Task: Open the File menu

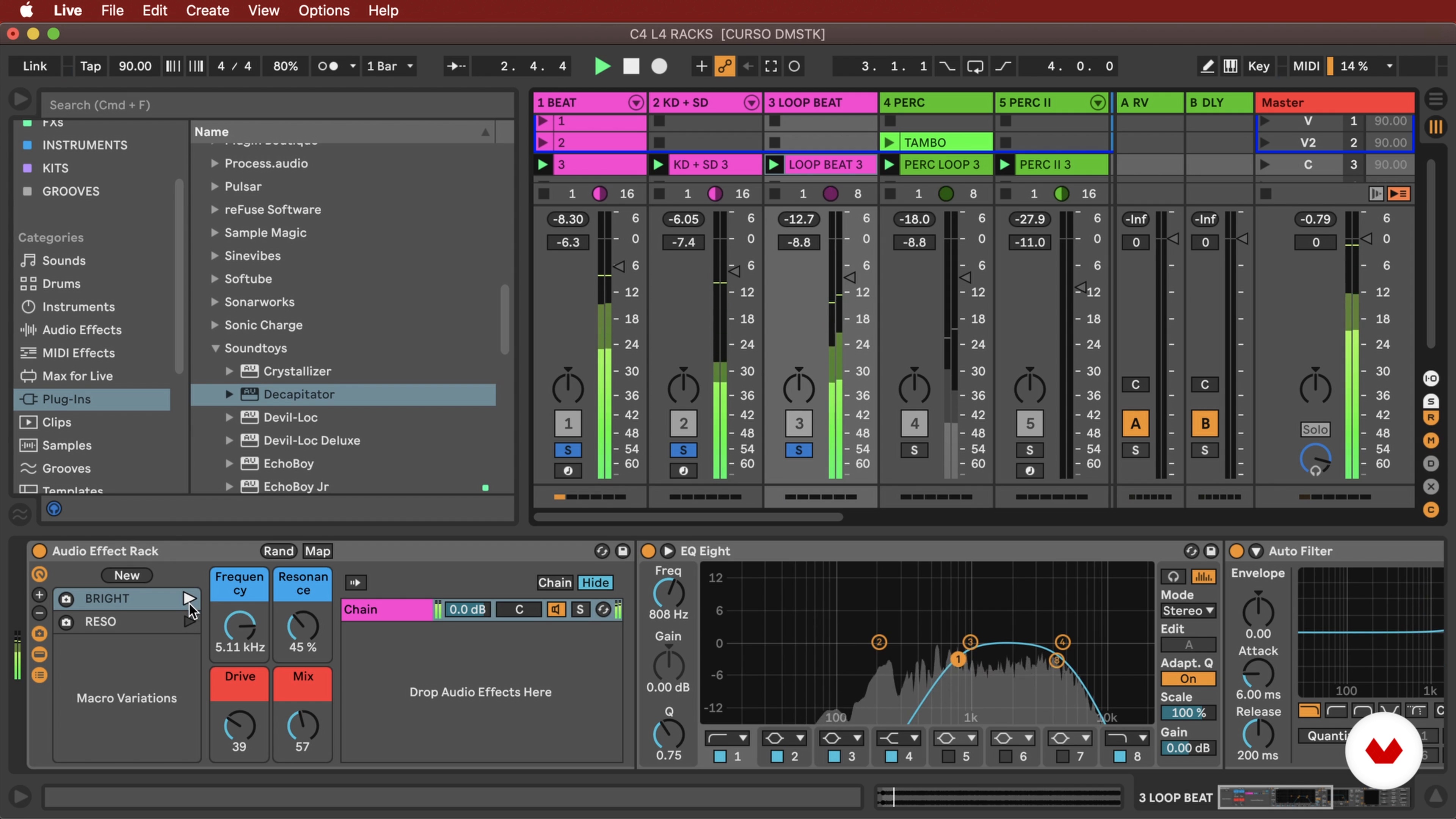Action: click(112, 10)
